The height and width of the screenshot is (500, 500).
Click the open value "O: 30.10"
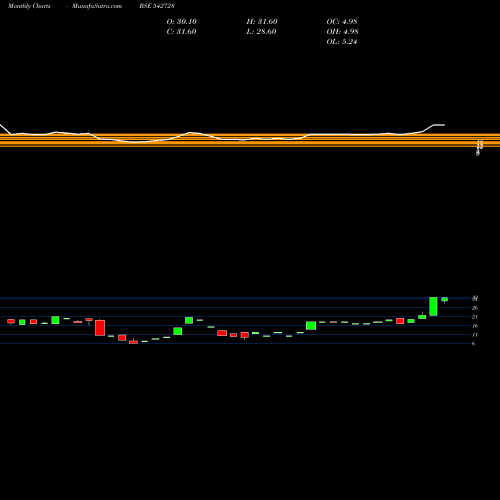[182, 21]
